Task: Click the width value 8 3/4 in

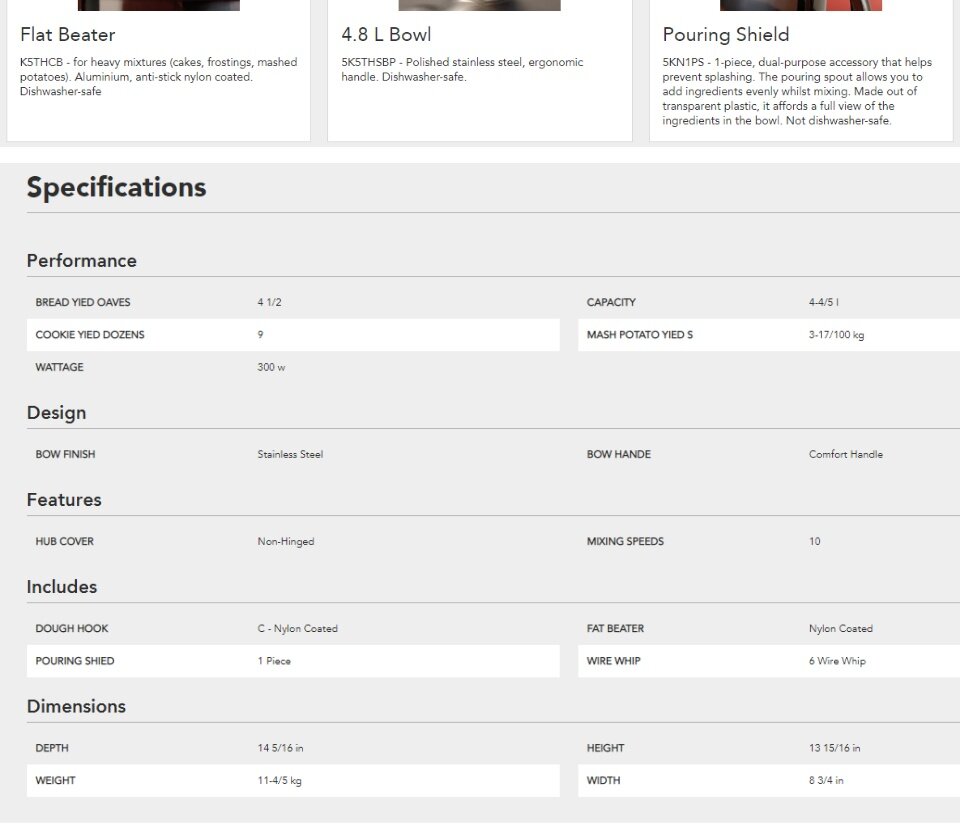Action: pyautogui.click(x=826, y=780)
